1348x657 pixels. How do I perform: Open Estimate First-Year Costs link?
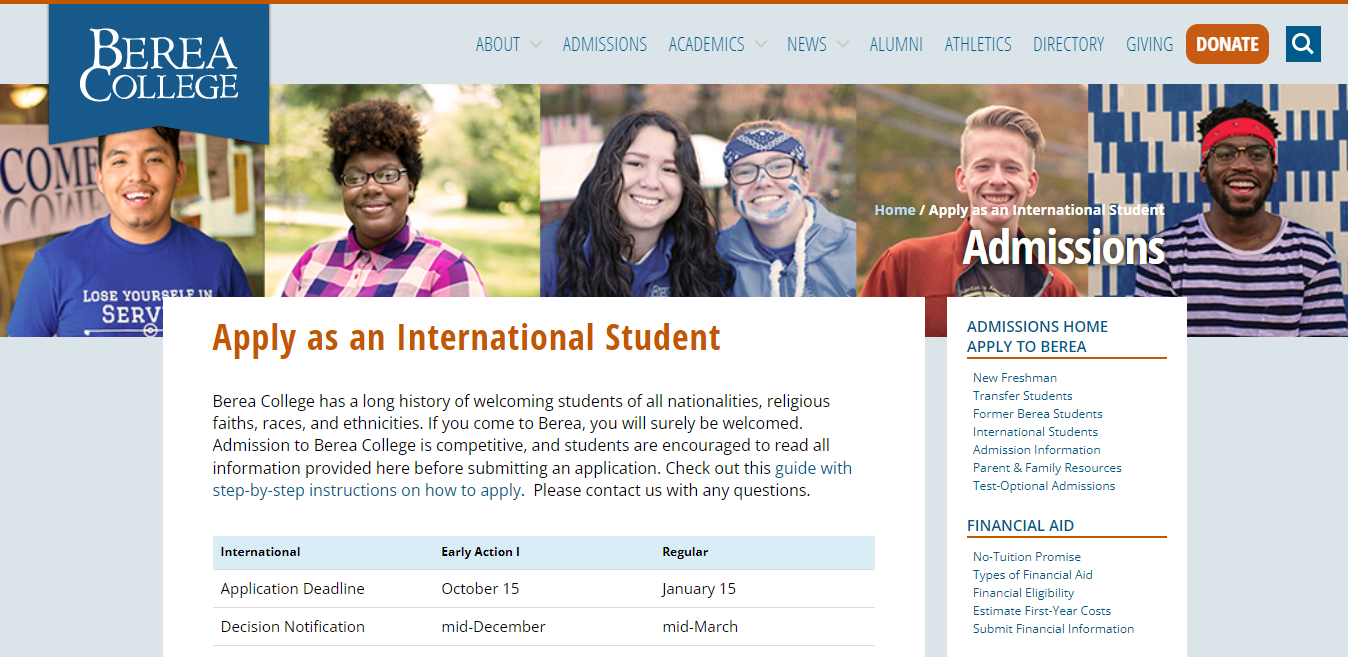[x=1042, y=611]
